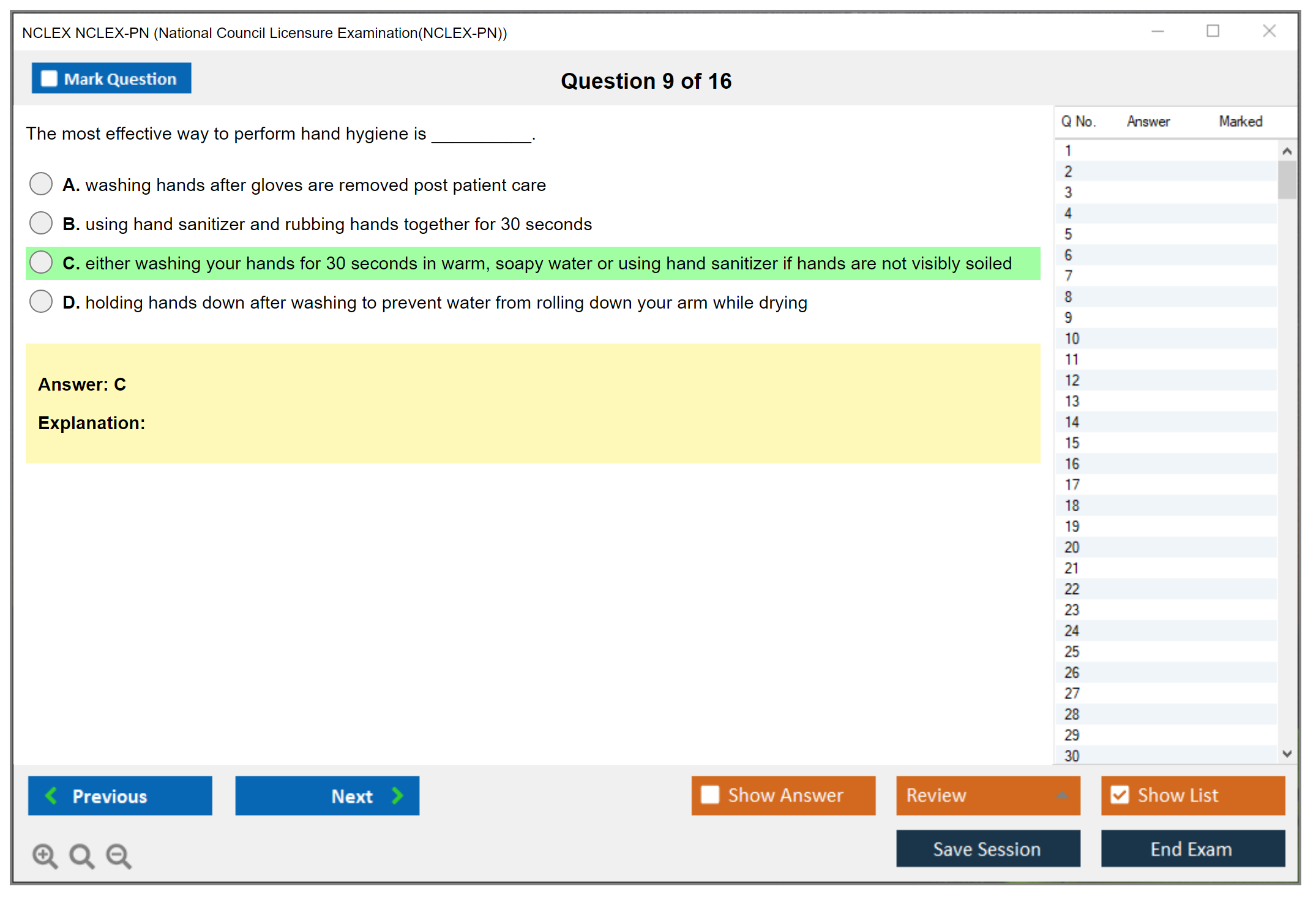Save the current session

coord(987,849)
